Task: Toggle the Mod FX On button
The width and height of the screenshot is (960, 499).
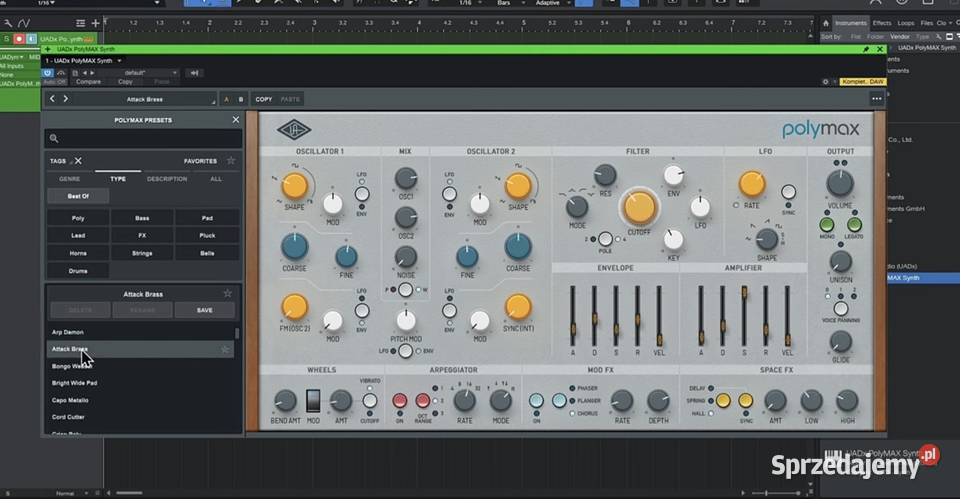Action: 536,400
